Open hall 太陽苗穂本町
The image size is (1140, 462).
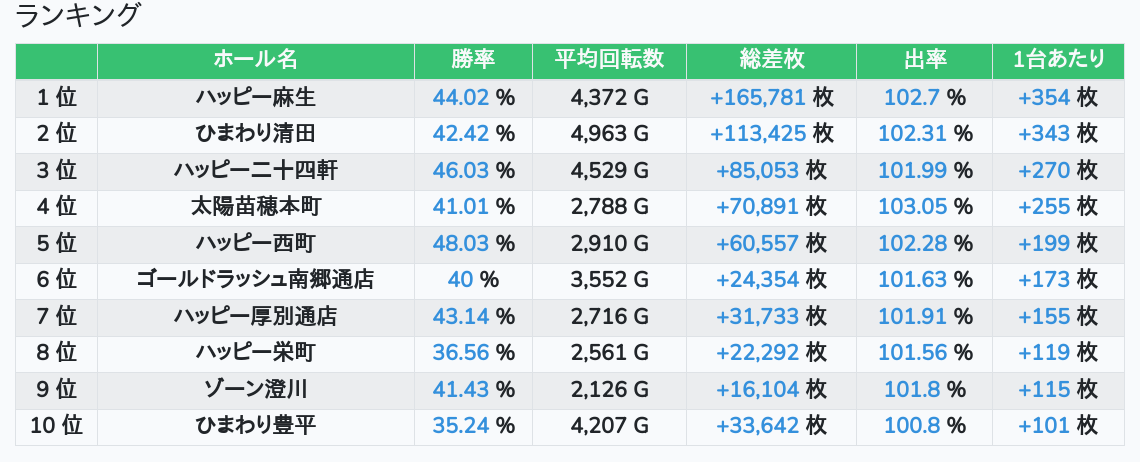point(255,206)
